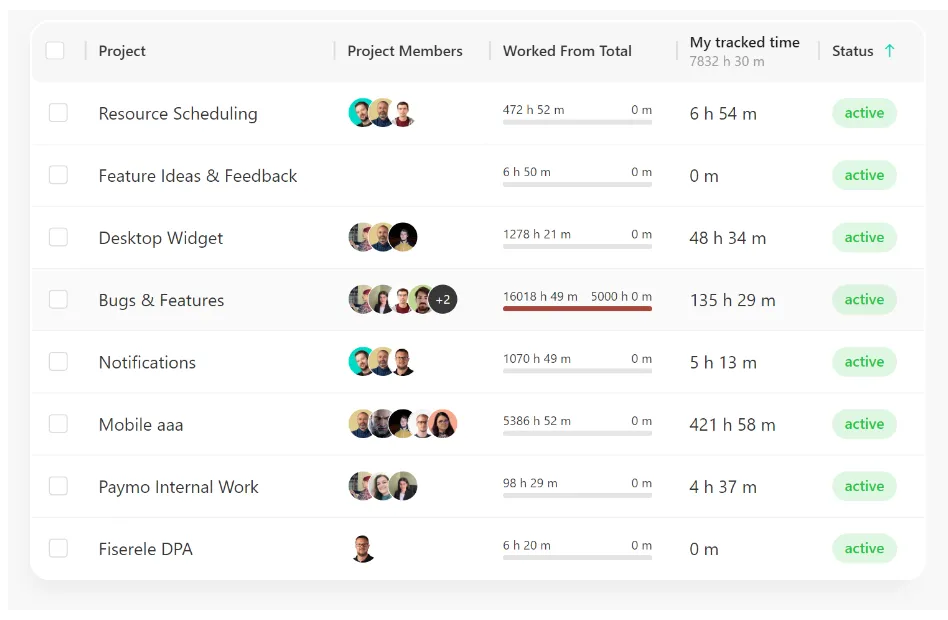
Task: Open the Resource Scheduling project
Action: pos(178,114)
